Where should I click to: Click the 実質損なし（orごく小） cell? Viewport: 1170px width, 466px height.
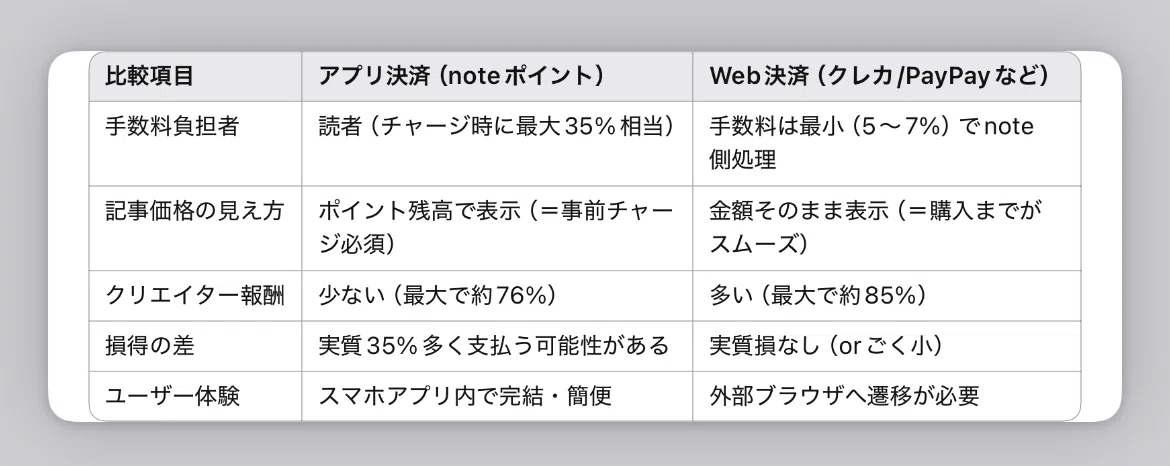pos(886,346)
